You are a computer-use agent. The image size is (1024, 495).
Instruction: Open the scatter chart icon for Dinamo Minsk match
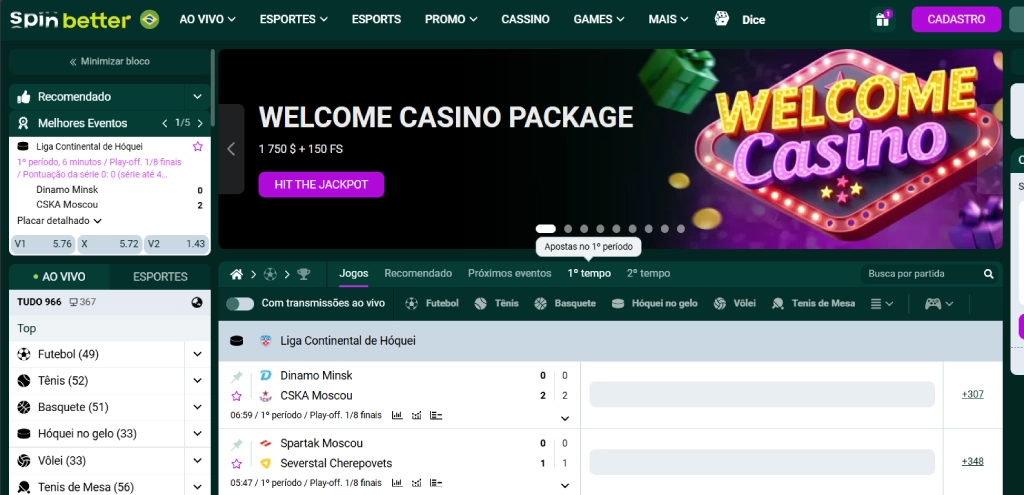click(417, 415)
